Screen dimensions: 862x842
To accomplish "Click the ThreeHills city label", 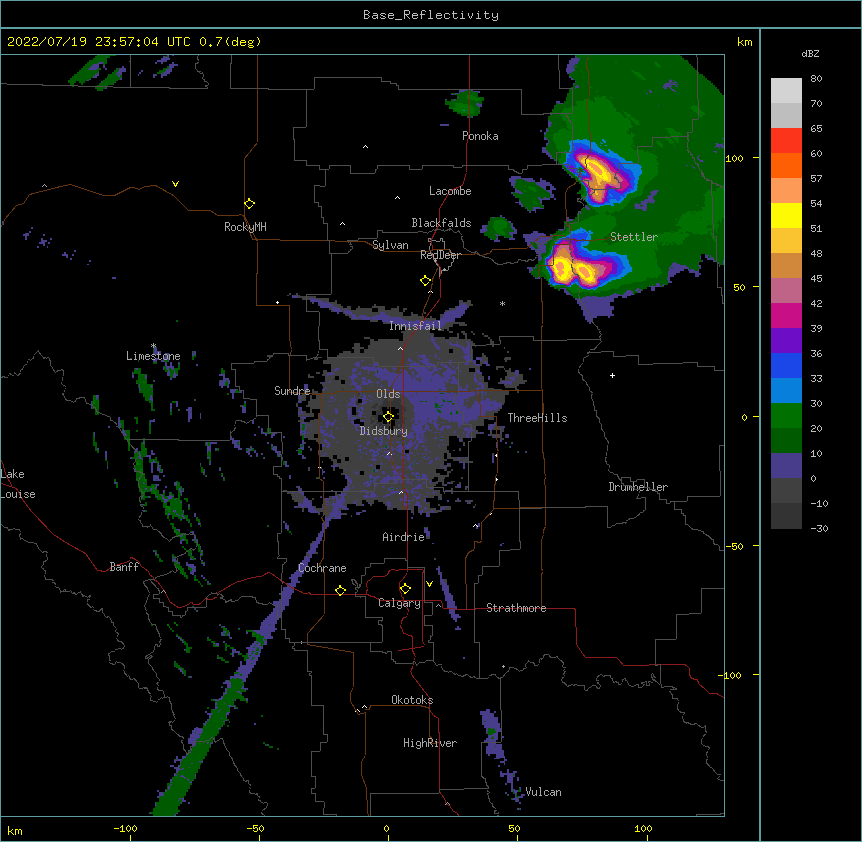I will click(537, 418).
